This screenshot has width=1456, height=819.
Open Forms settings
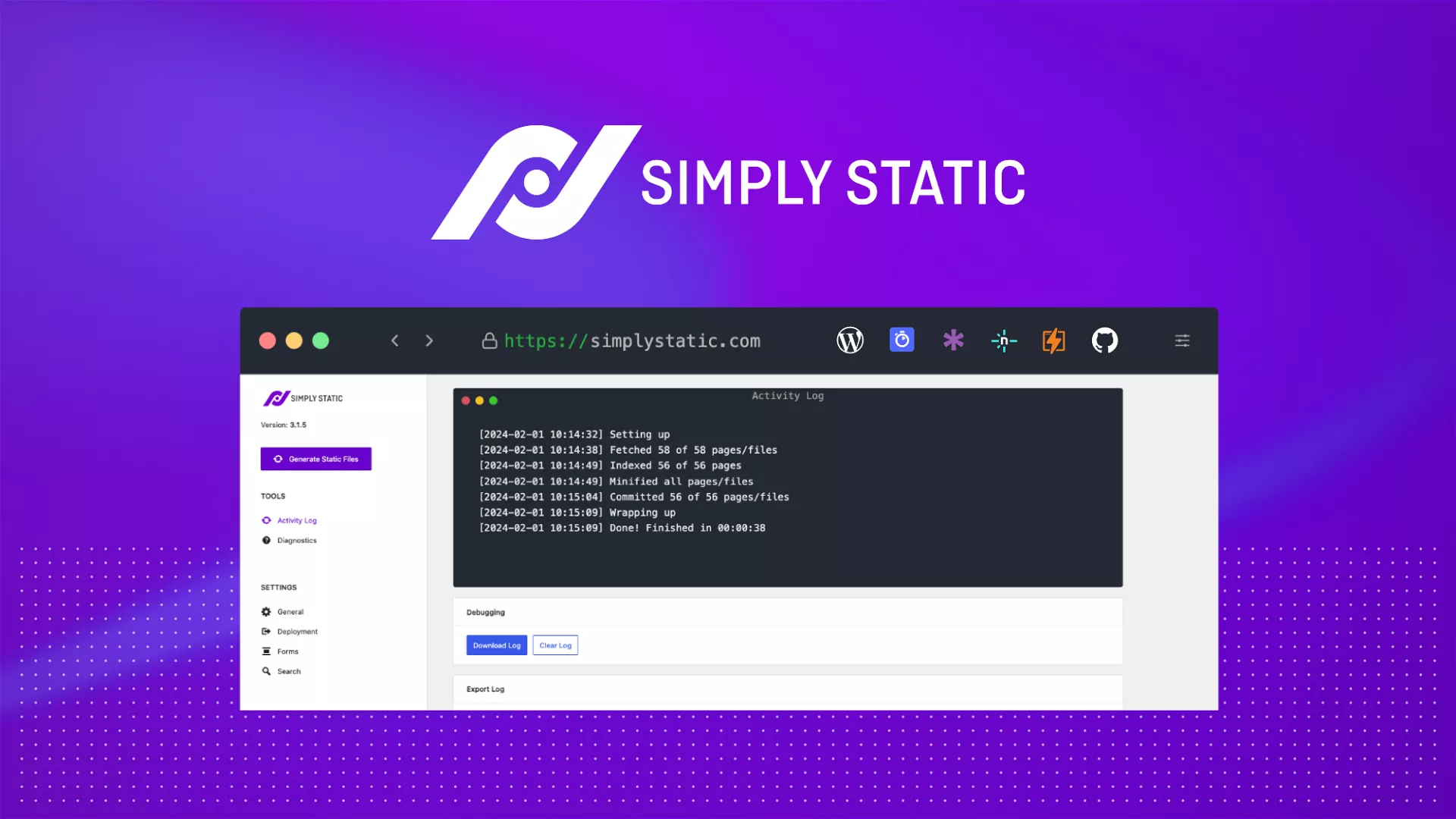coord(287,651)
